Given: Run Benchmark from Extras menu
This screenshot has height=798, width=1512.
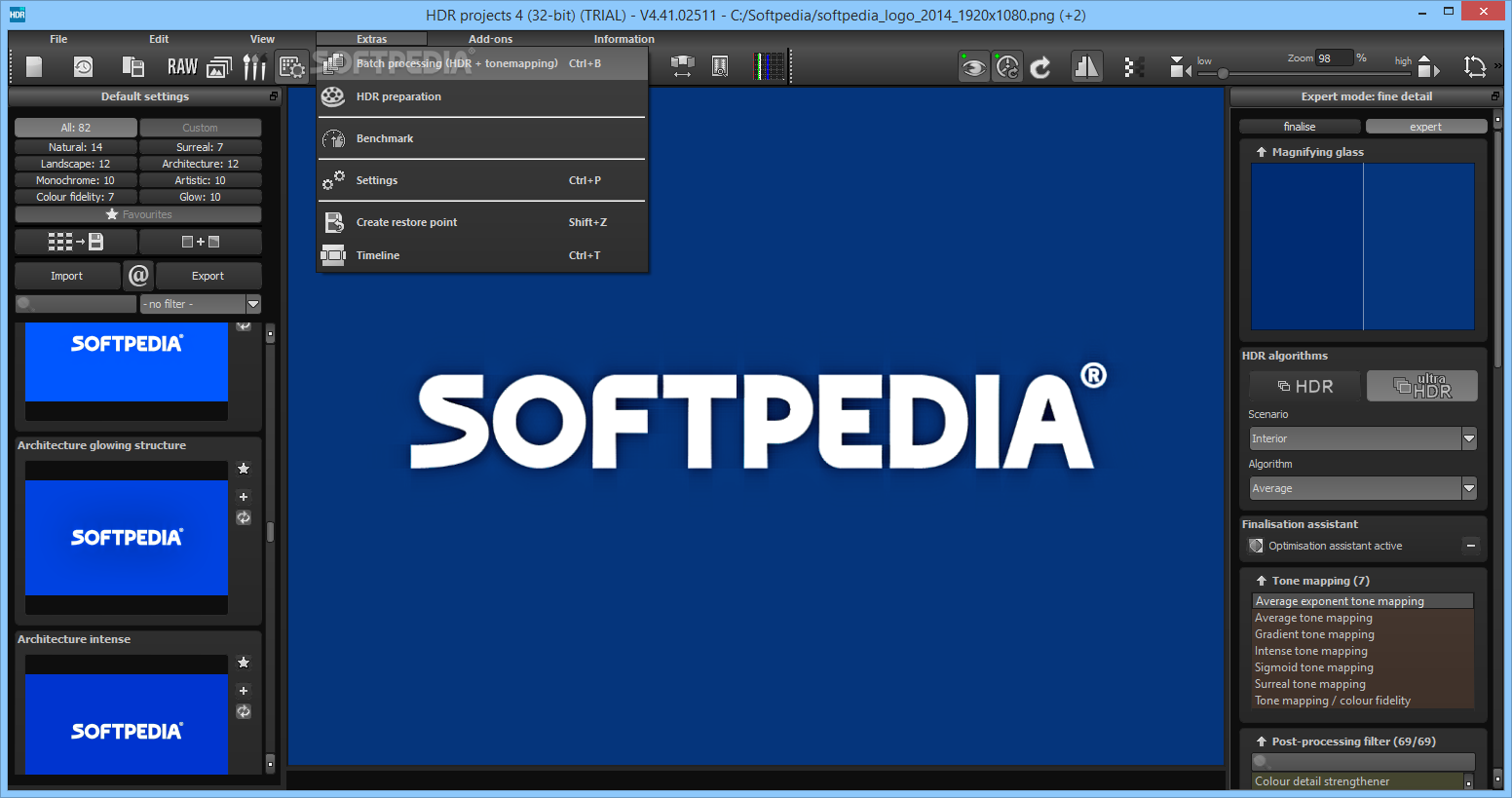Looking at the screenshot, I should click(482, 138).
